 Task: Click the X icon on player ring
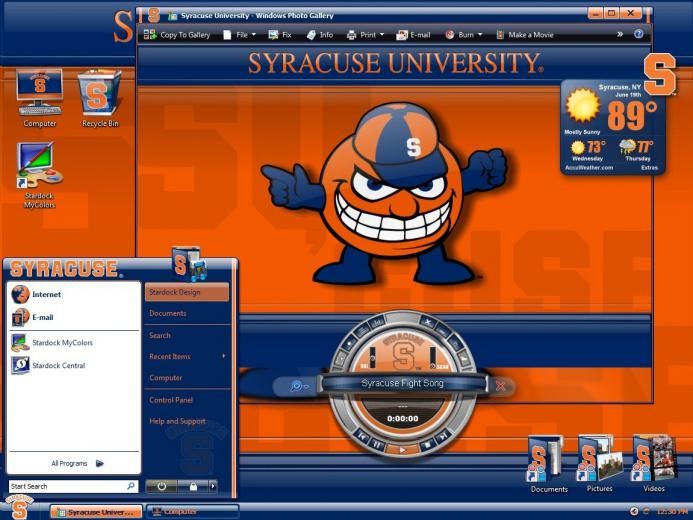[427, 322]
